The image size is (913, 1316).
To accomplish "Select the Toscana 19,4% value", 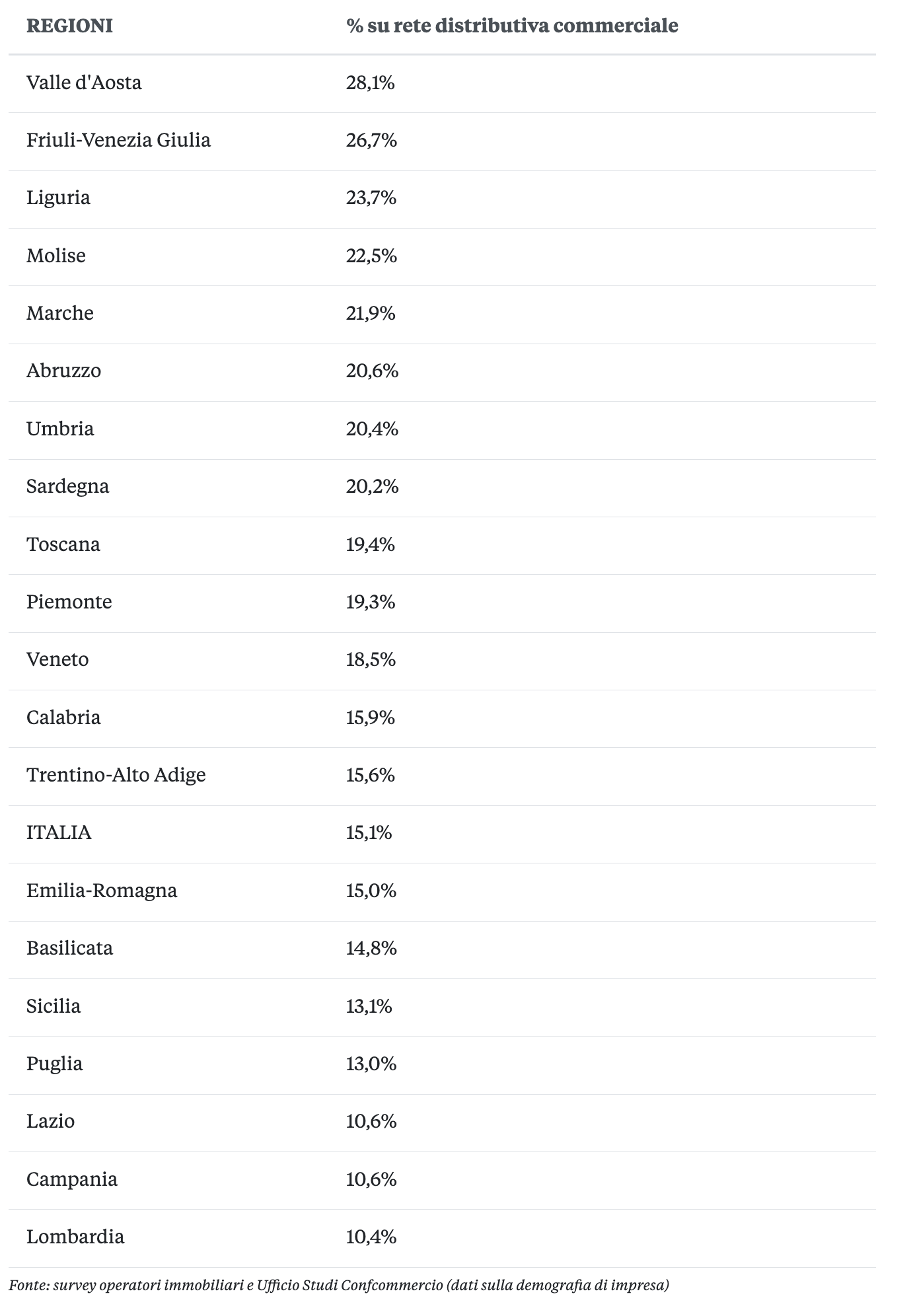I will point(371,544).
